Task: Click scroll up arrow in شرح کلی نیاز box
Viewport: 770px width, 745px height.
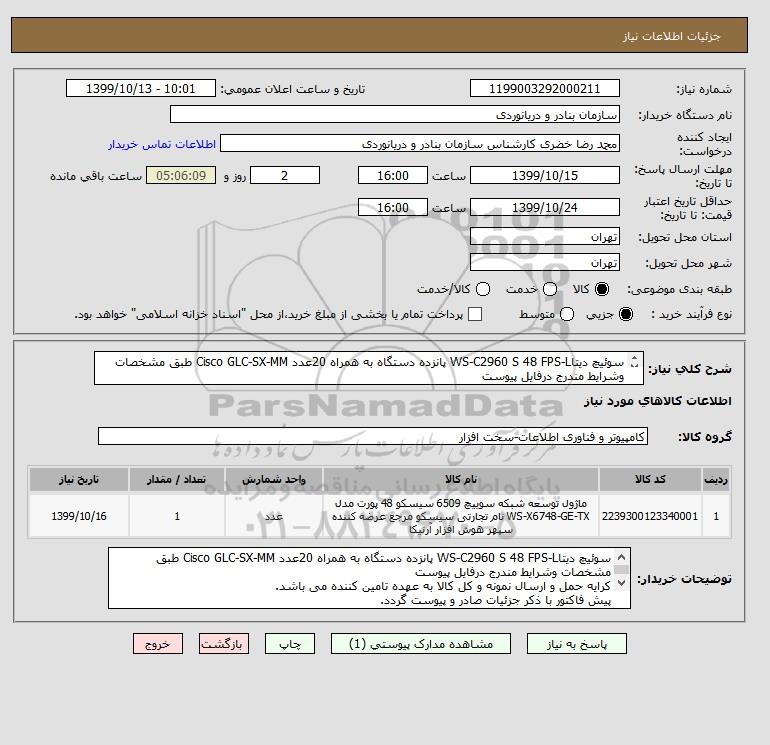Action: (634, 359)
